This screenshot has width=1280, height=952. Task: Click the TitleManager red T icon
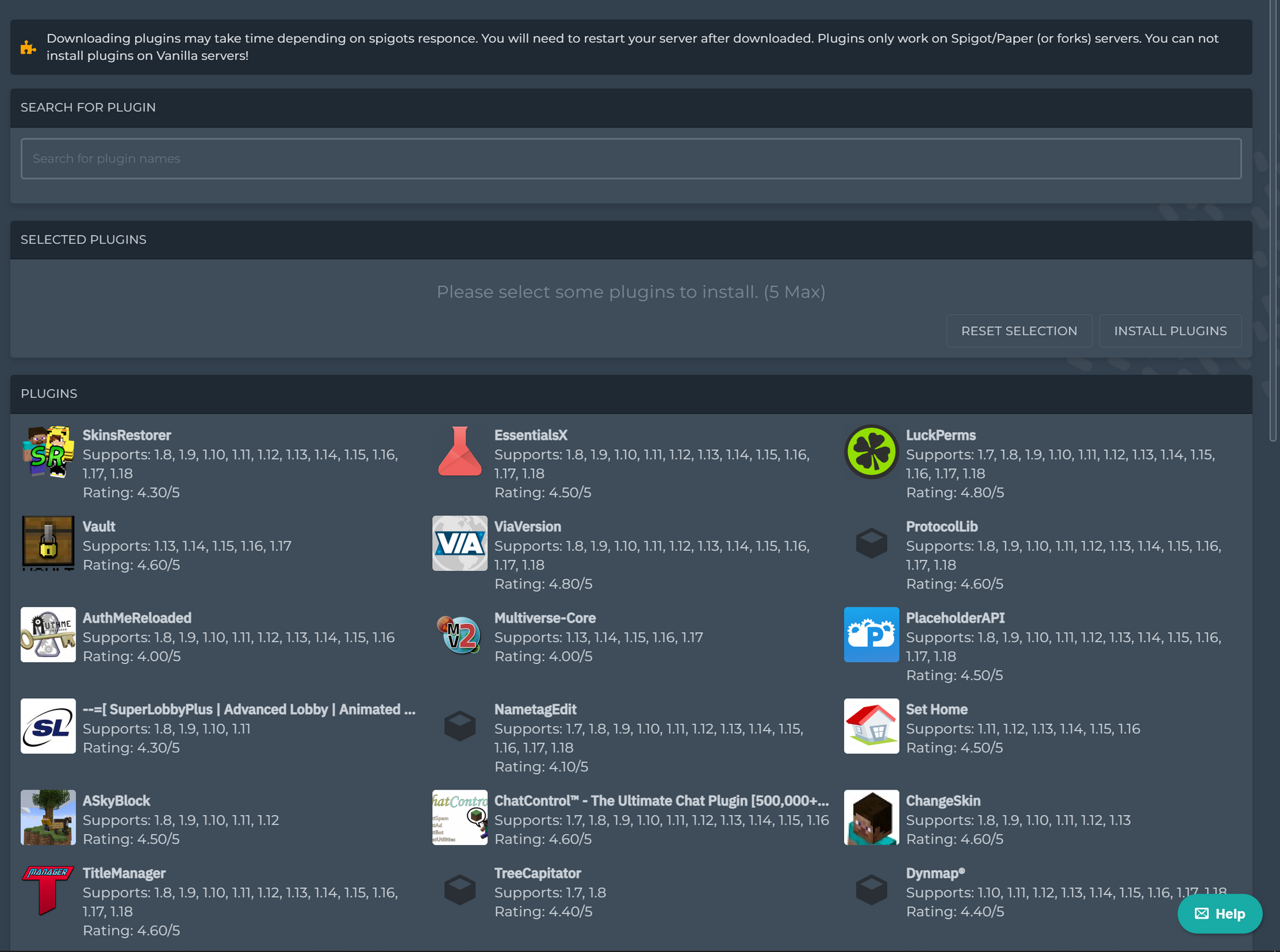tap(48, 890)
